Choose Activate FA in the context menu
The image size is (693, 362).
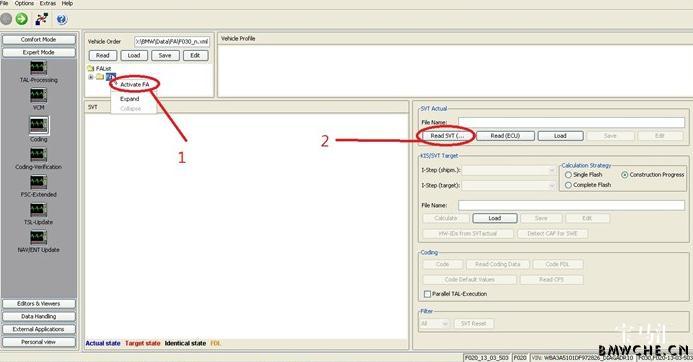pyautogui.click(x=134, y=84)
